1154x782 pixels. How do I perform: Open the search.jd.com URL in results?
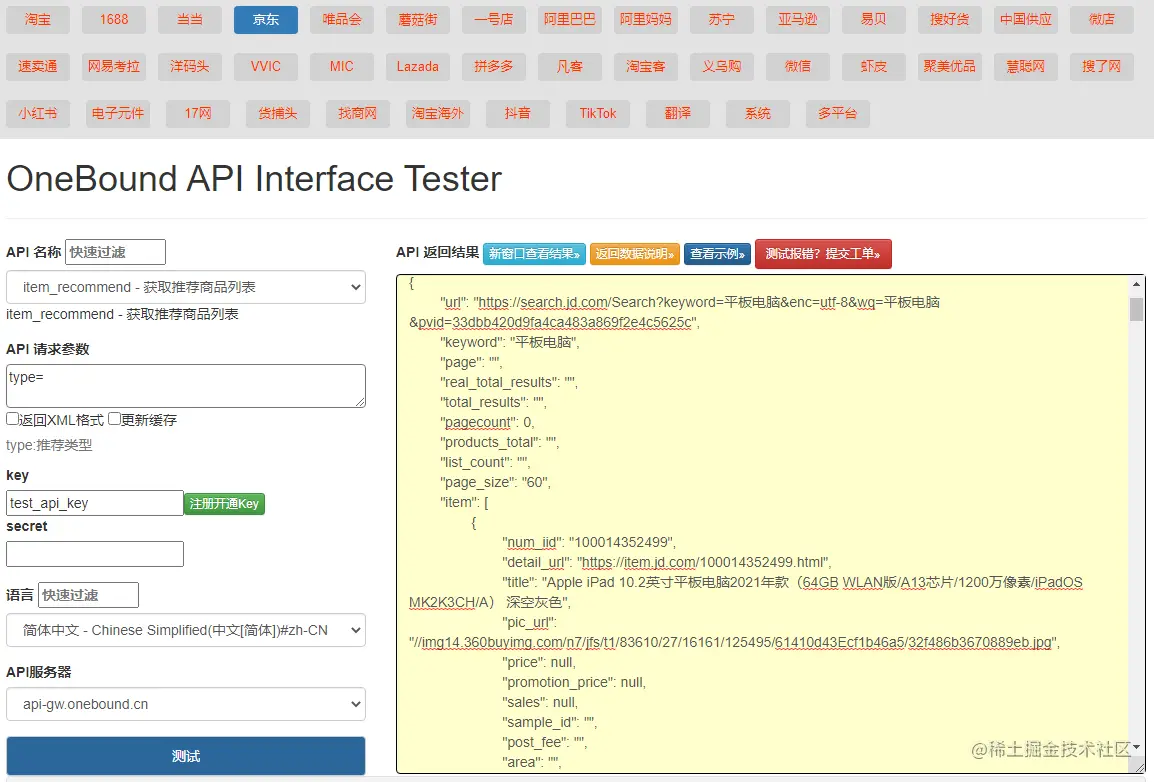tap(674, 312)
